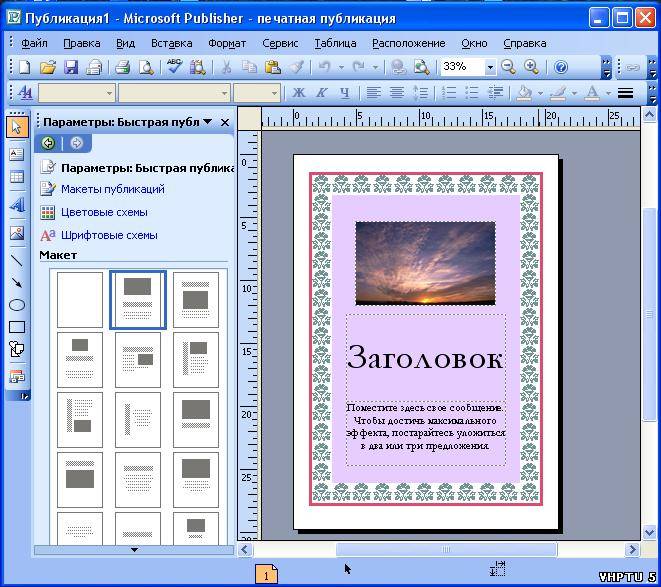Select the Picture Frame tool
This screenshot has height=587, width=661.
pos(16,233)
